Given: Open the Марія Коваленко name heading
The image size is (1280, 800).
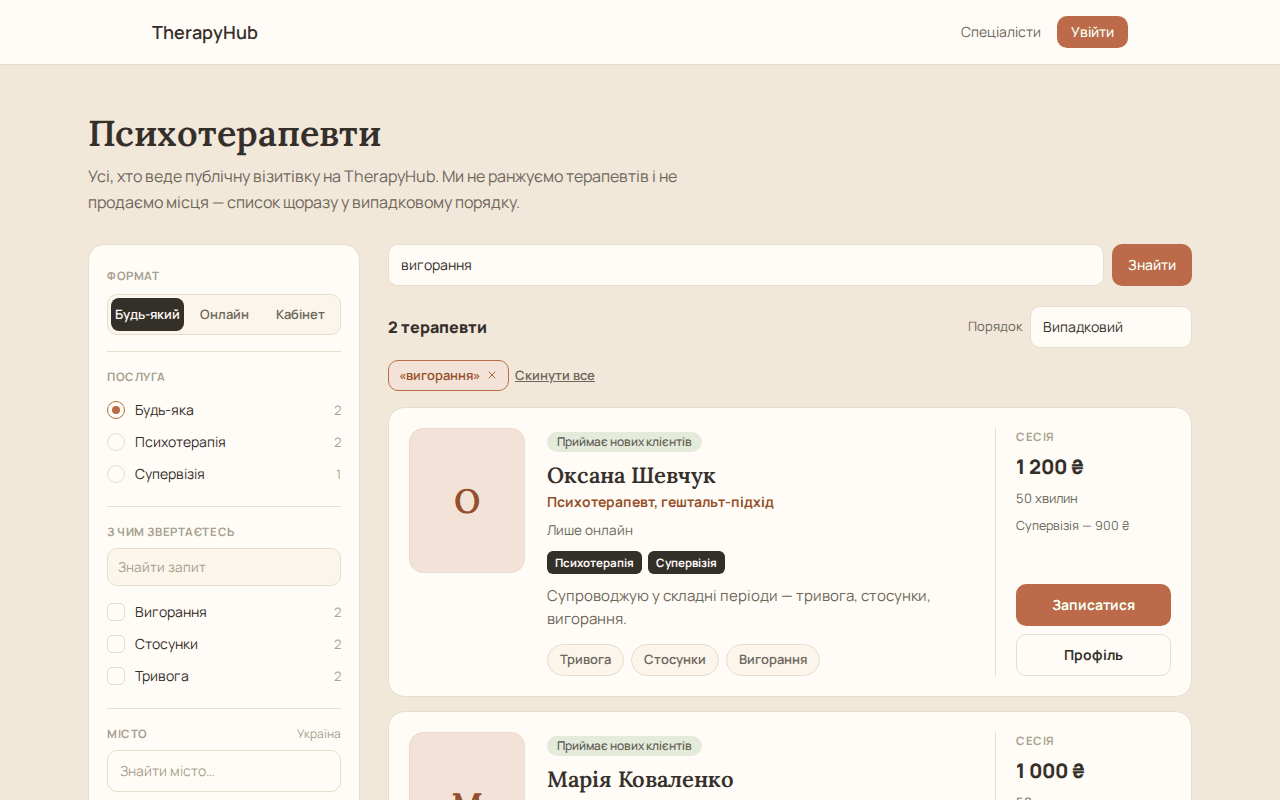Looking at the screenshot, I should click(x=640, y=779).
